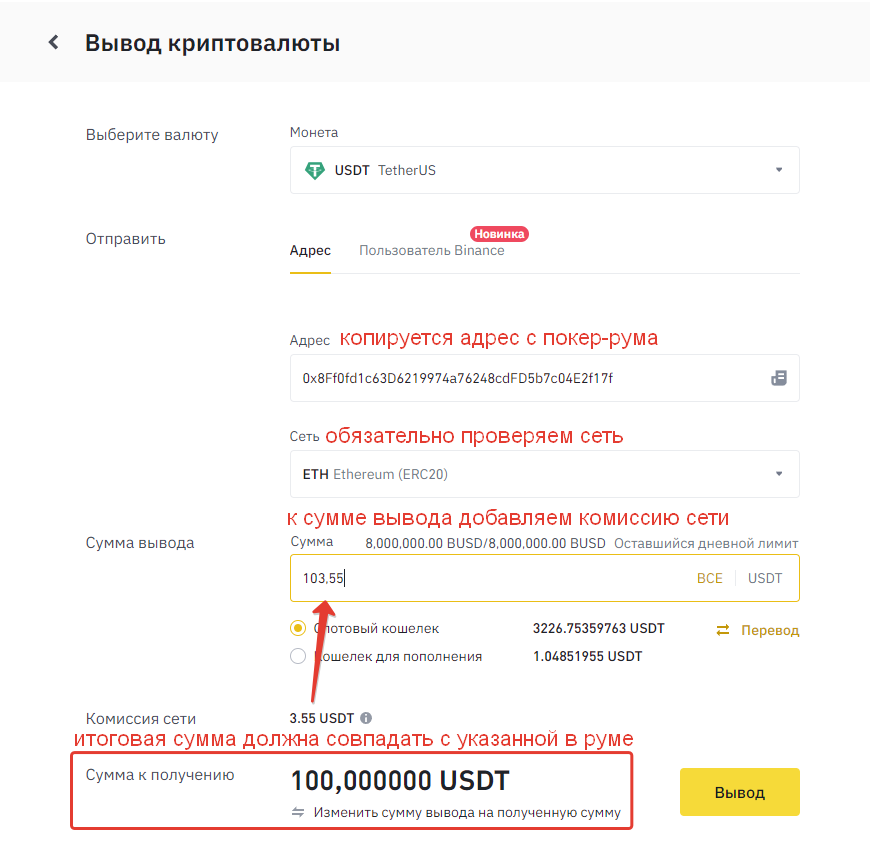Screen dimensions: 870x867
Task: Click the 100,000000 USDT received amount
Action: [400, 780]
